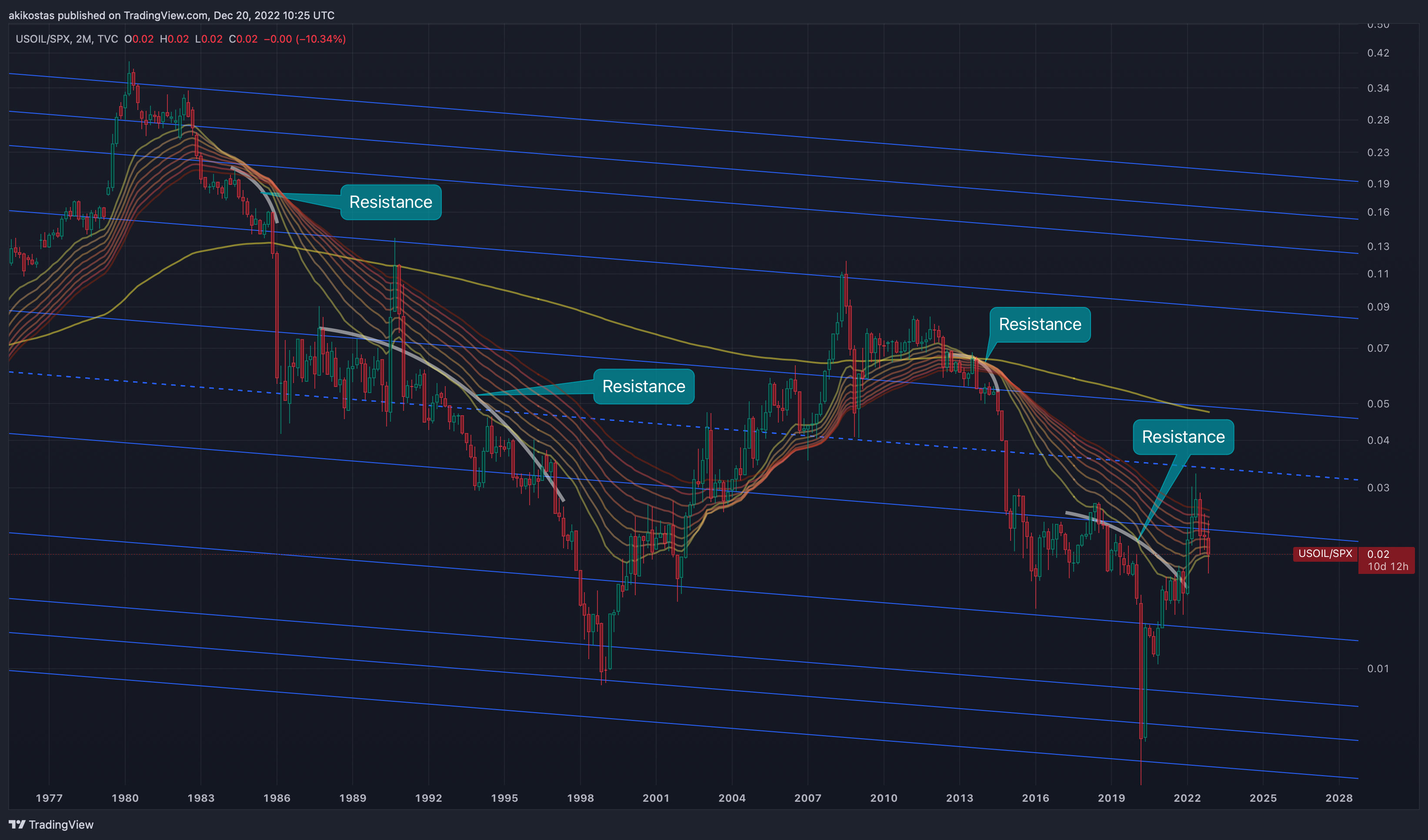This screenshot has height=840, width=1428.
Task: Click the 1980 label on the time axis
Action: pos(125,798)
